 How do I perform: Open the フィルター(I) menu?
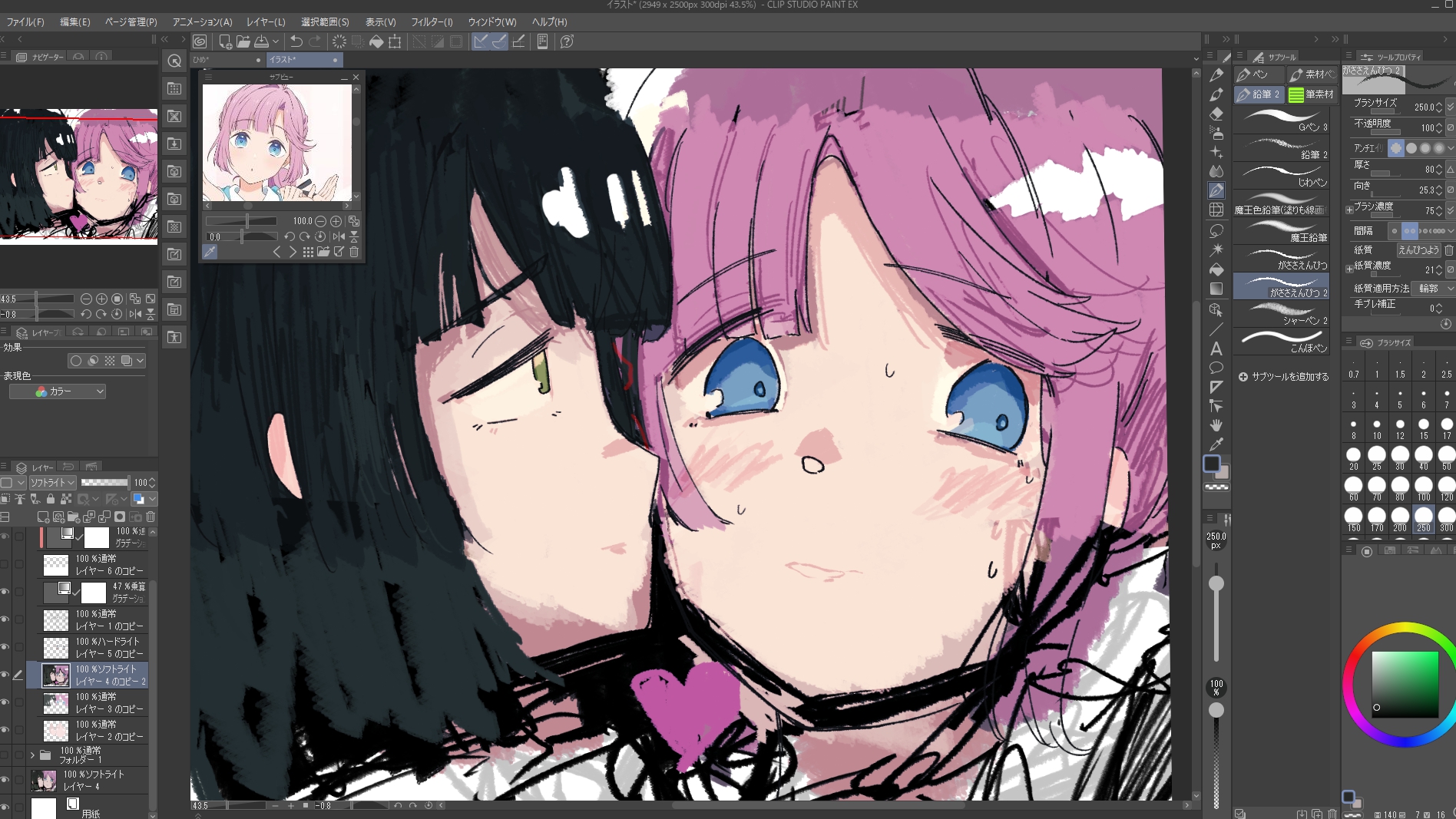(x=432, y=22)
